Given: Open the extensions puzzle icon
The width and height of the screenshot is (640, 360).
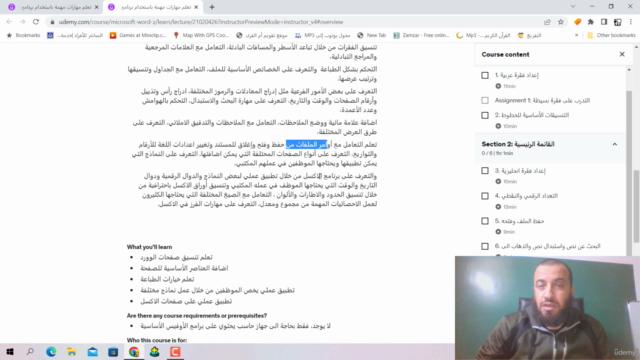Looking at the screenshot, I should coord(591,22).
